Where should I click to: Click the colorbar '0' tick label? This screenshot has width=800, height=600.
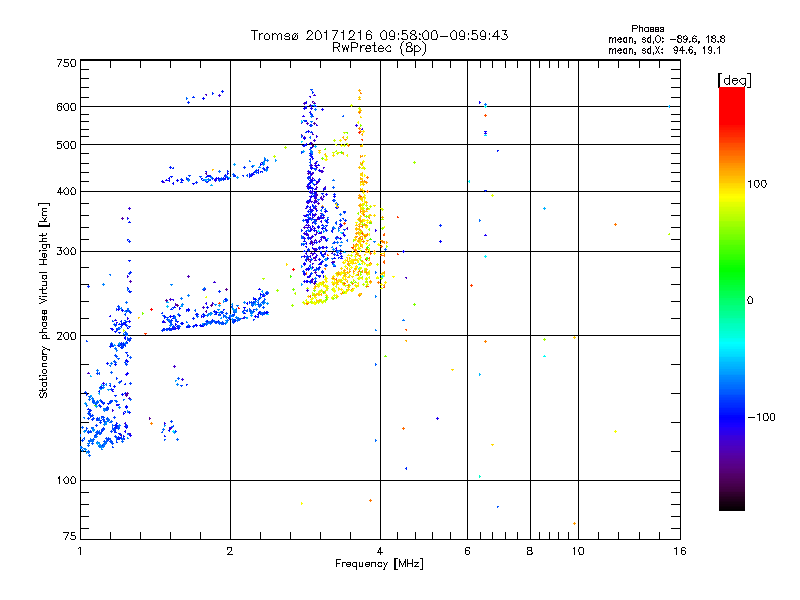[x=750, y=300]
